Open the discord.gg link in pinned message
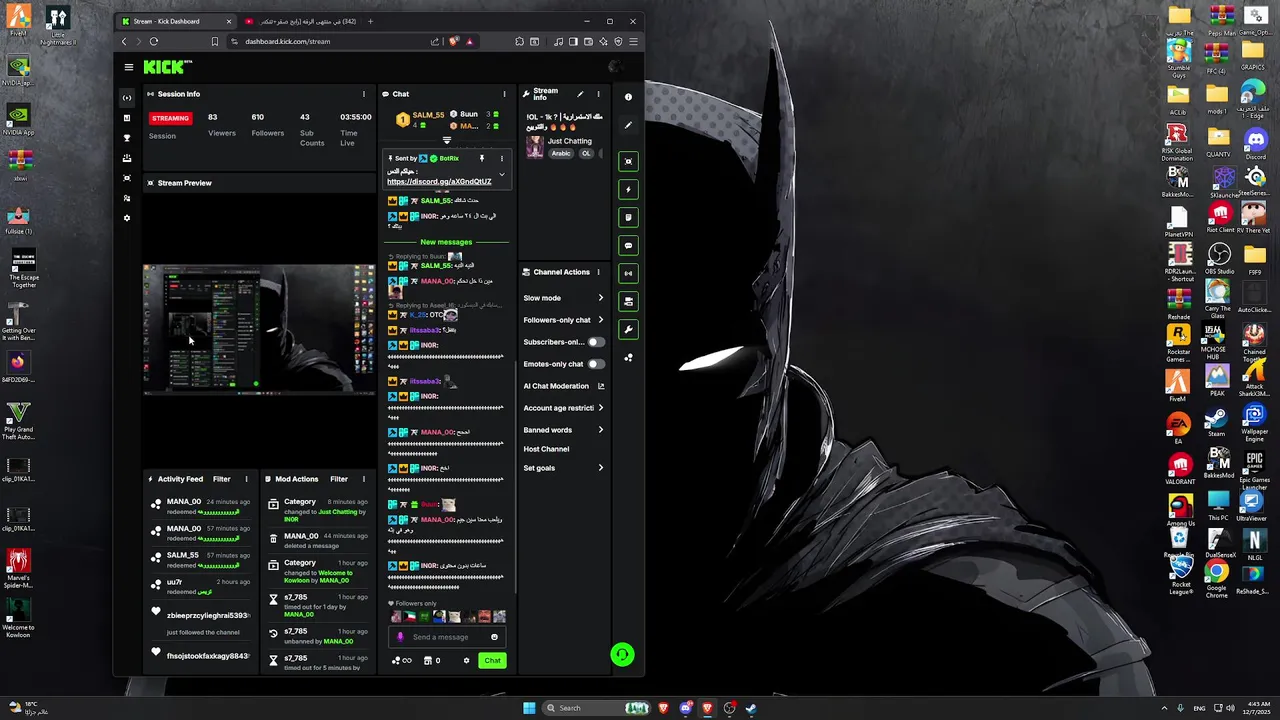 pyautogui.click(x=439, y=182)
